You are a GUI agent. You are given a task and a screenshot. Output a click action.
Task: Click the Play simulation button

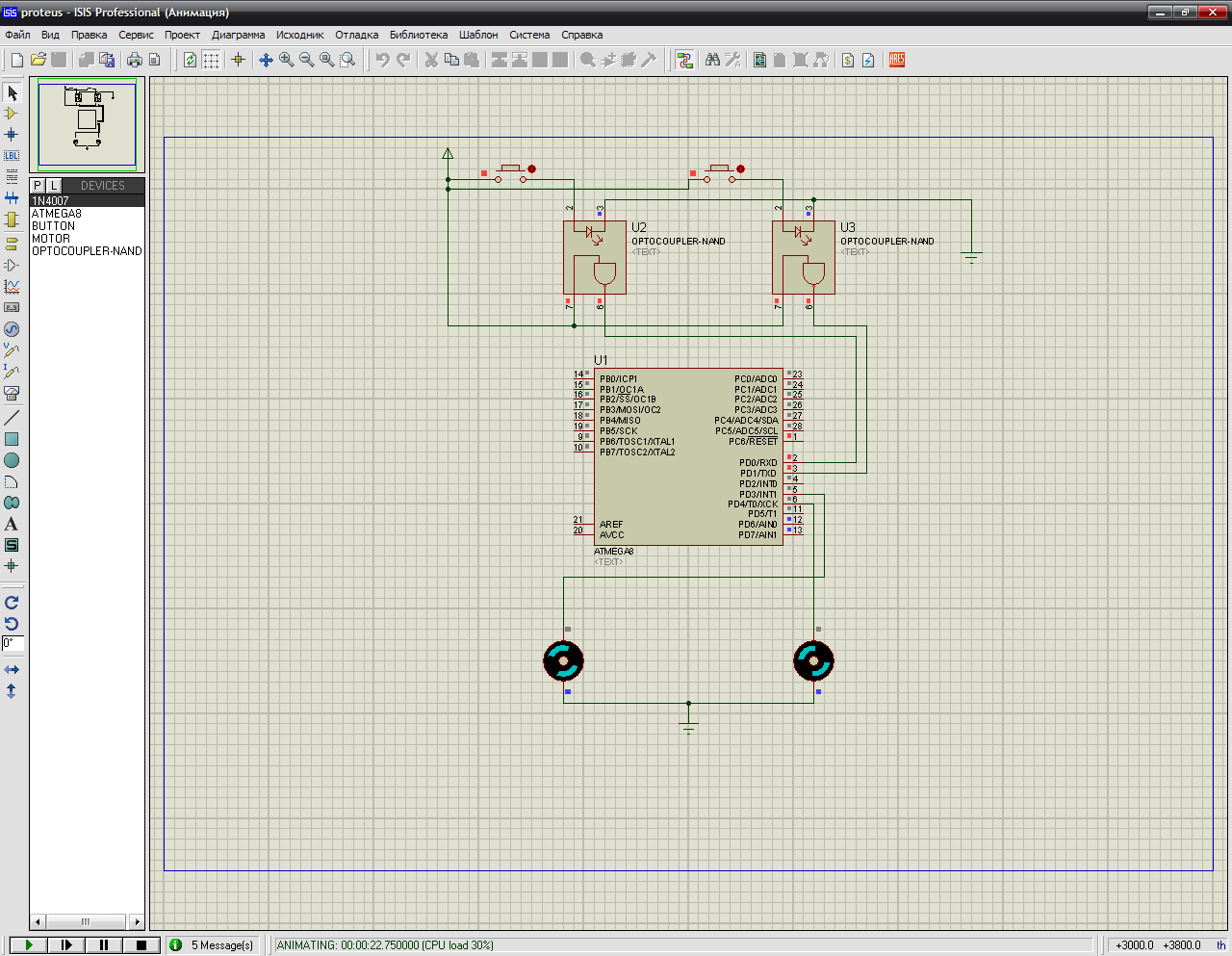coord(29,945)
